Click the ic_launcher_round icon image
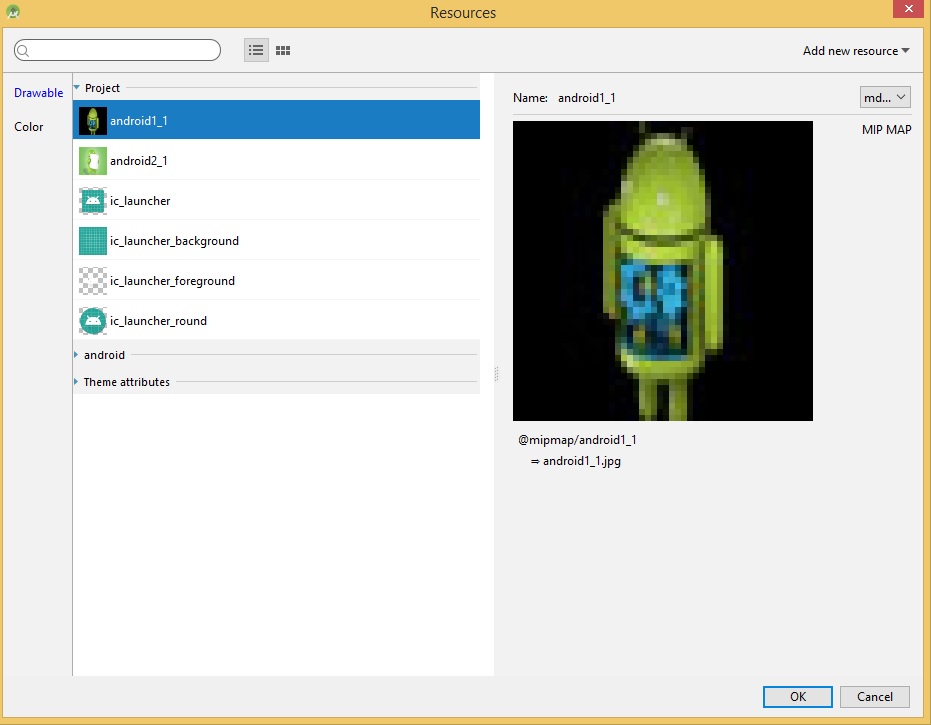The width and height of the screenshot is (931, 725). 93,321
